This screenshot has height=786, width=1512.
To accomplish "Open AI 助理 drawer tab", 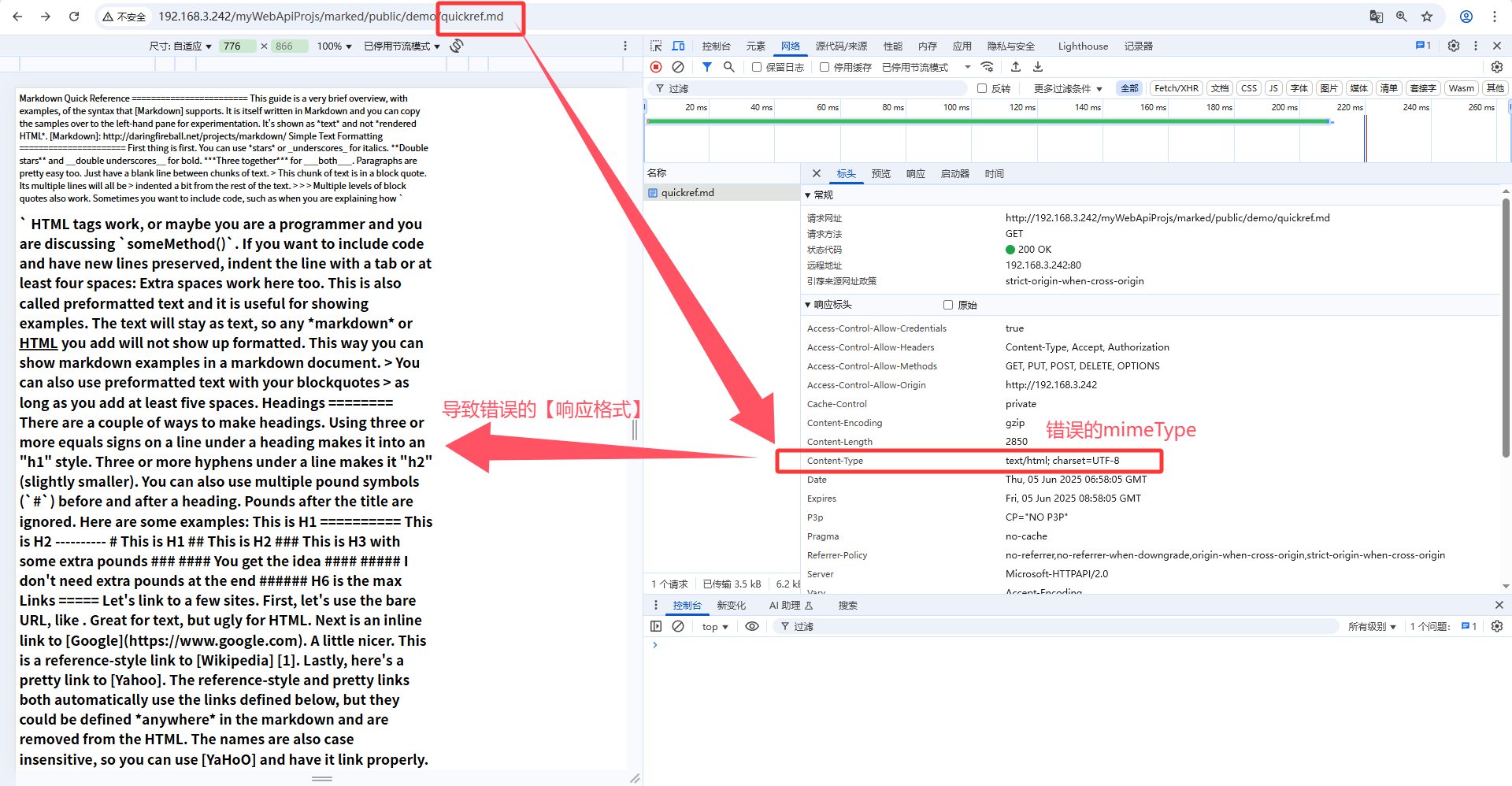I will click(791, 605).
